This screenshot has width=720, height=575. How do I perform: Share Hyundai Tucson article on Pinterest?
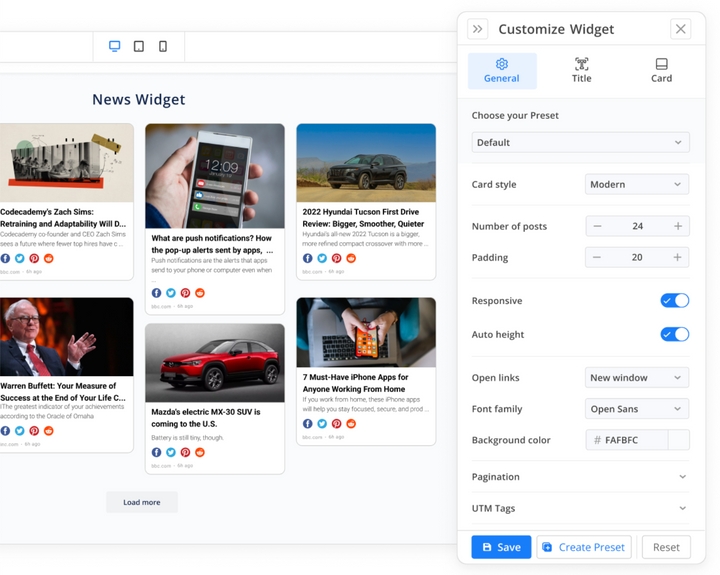(x=337, y=258)
